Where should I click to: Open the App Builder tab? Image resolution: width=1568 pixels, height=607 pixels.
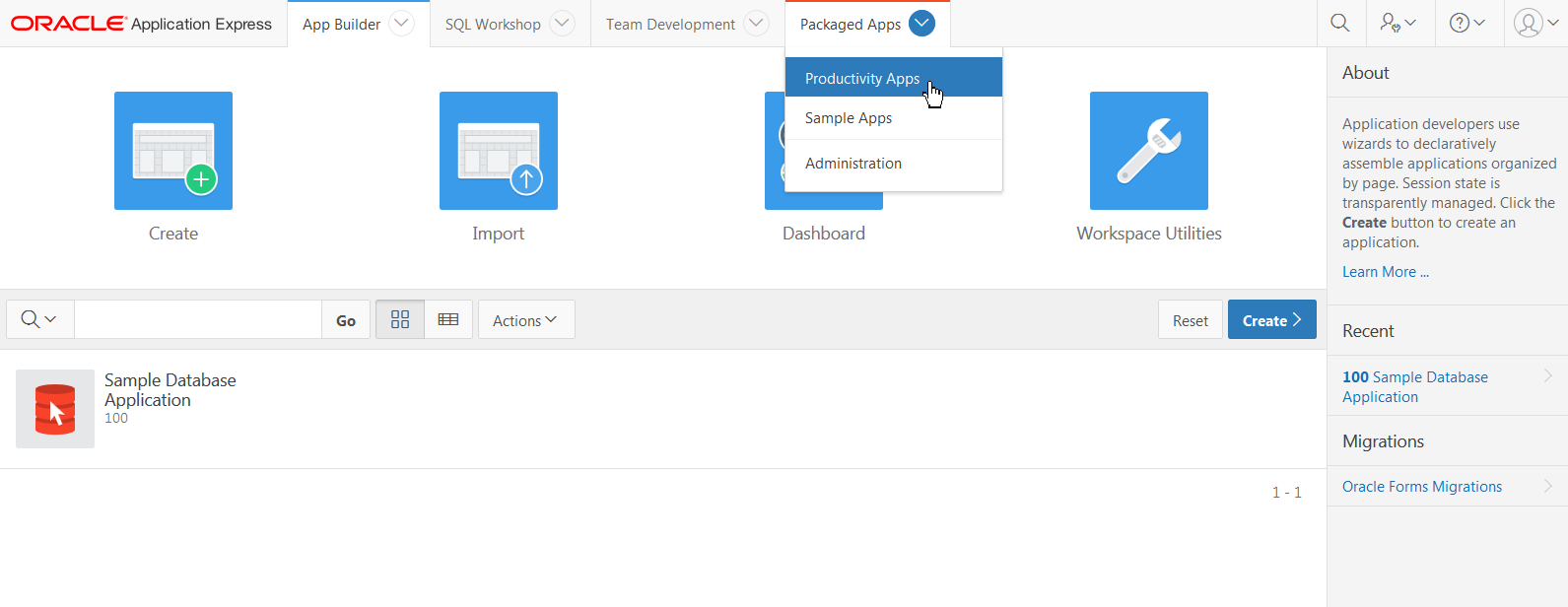click(341, 24)
